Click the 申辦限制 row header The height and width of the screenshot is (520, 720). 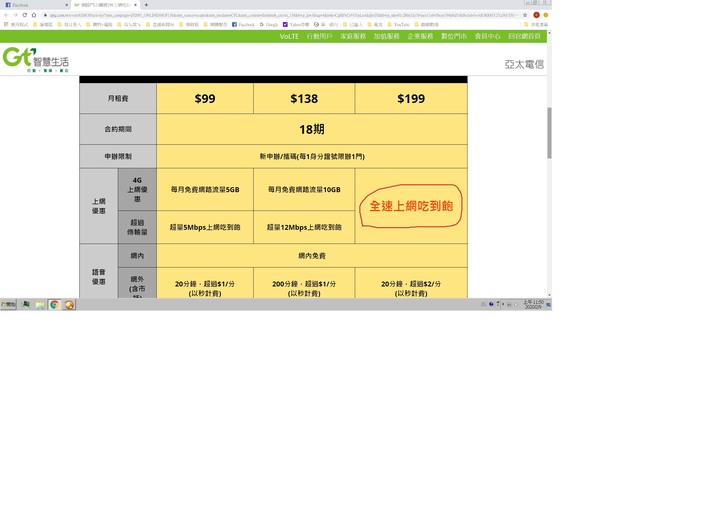click(x=118, y=156)
